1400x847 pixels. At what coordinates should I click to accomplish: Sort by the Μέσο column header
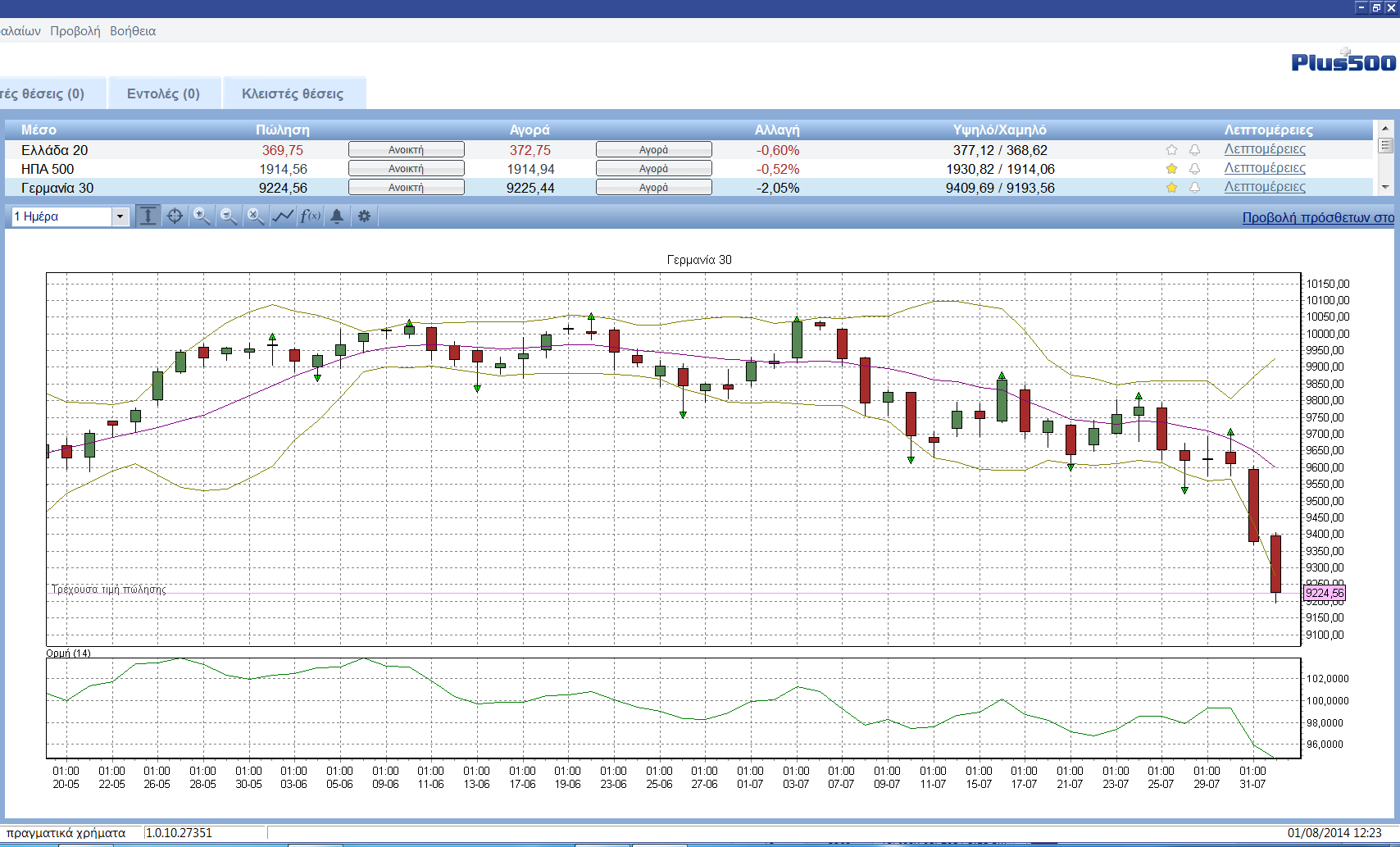click(39, 130)
